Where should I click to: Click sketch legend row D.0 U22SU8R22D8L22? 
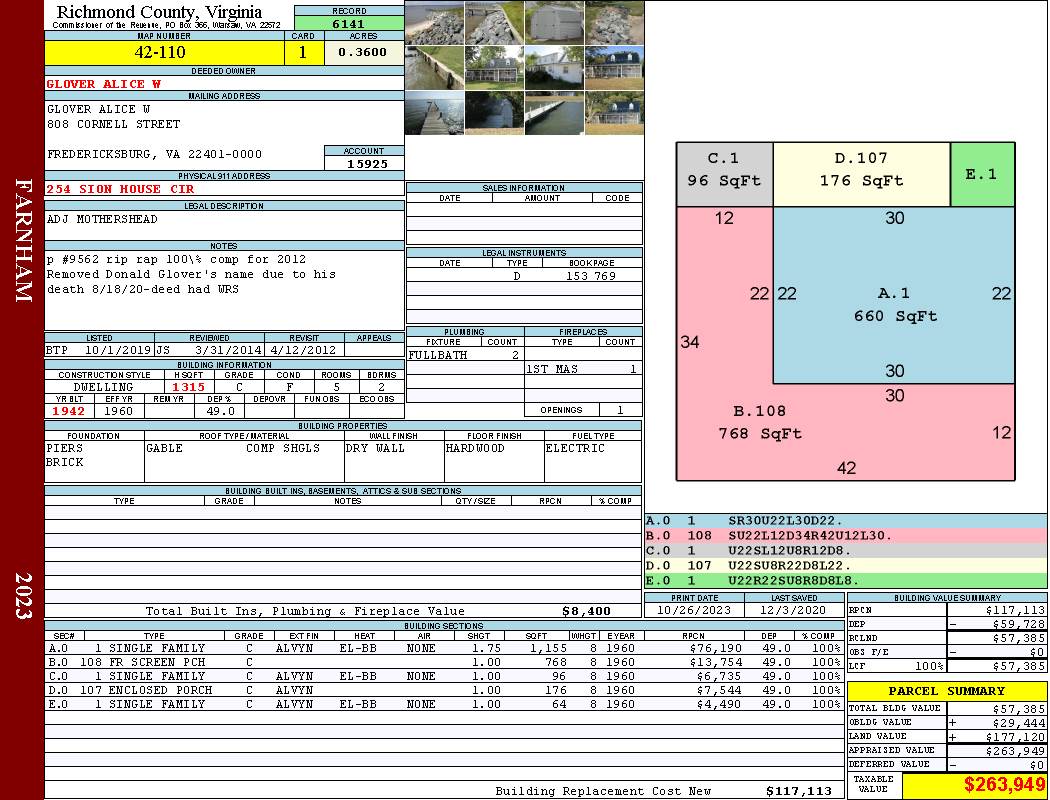click(x=846, y=566)
